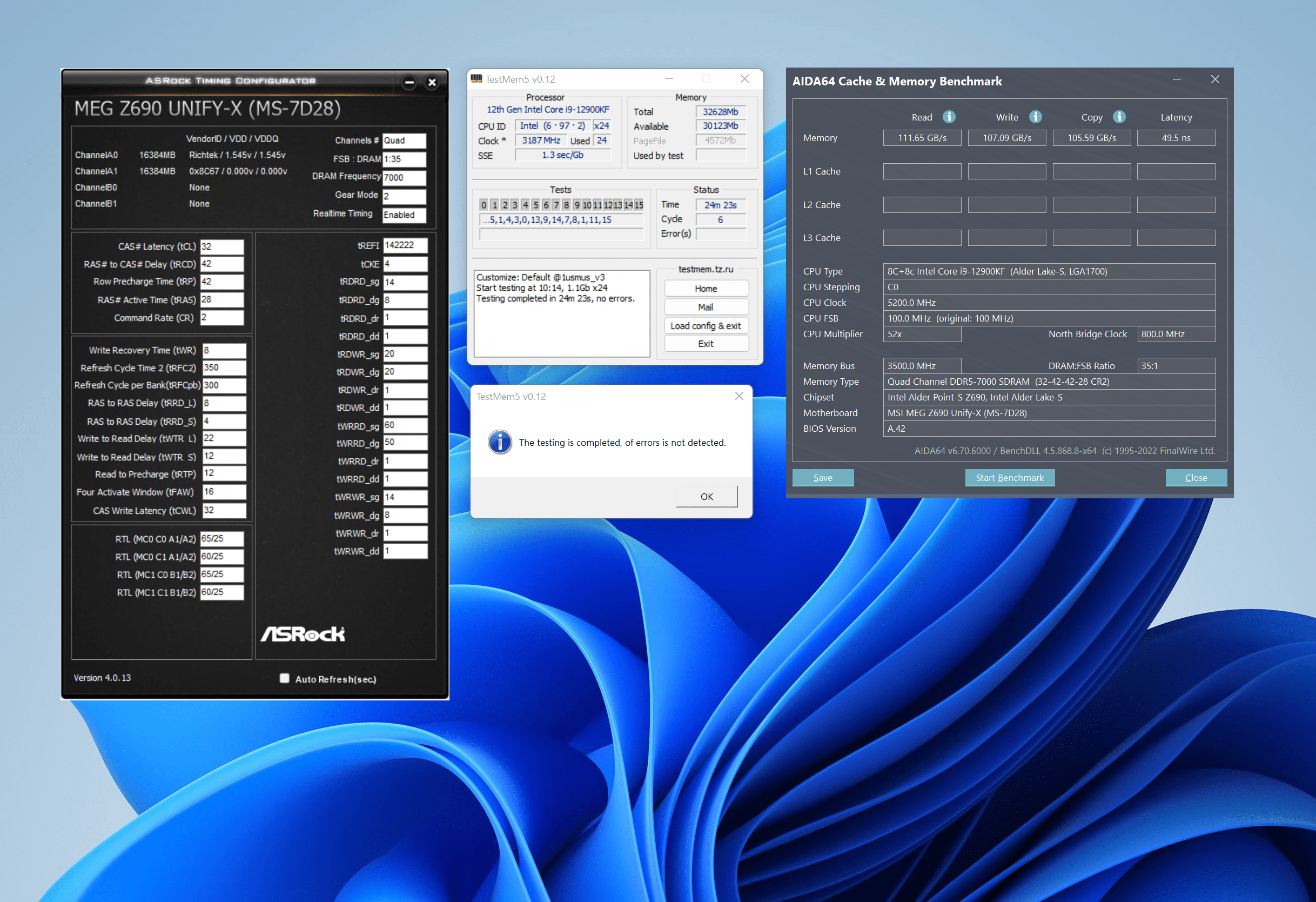
Task: Click the L1 Cache Read empty field
Action: tap(922, 171)
